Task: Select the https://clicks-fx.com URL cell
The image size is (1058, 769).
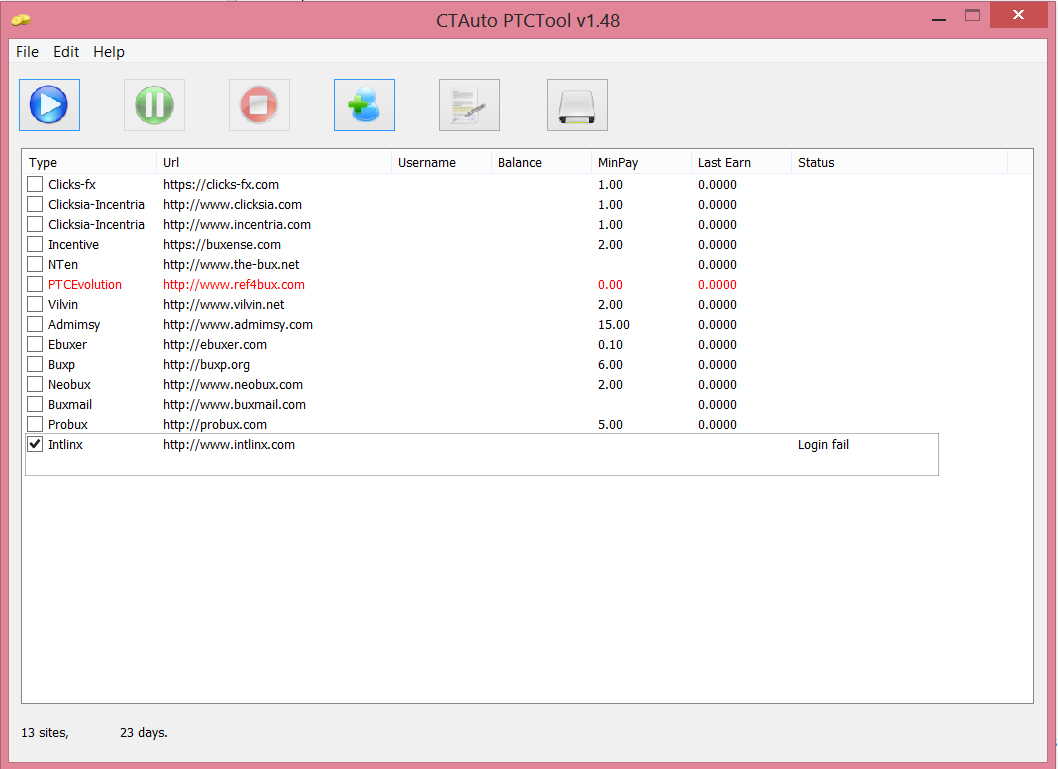Action: pos(221,185)
